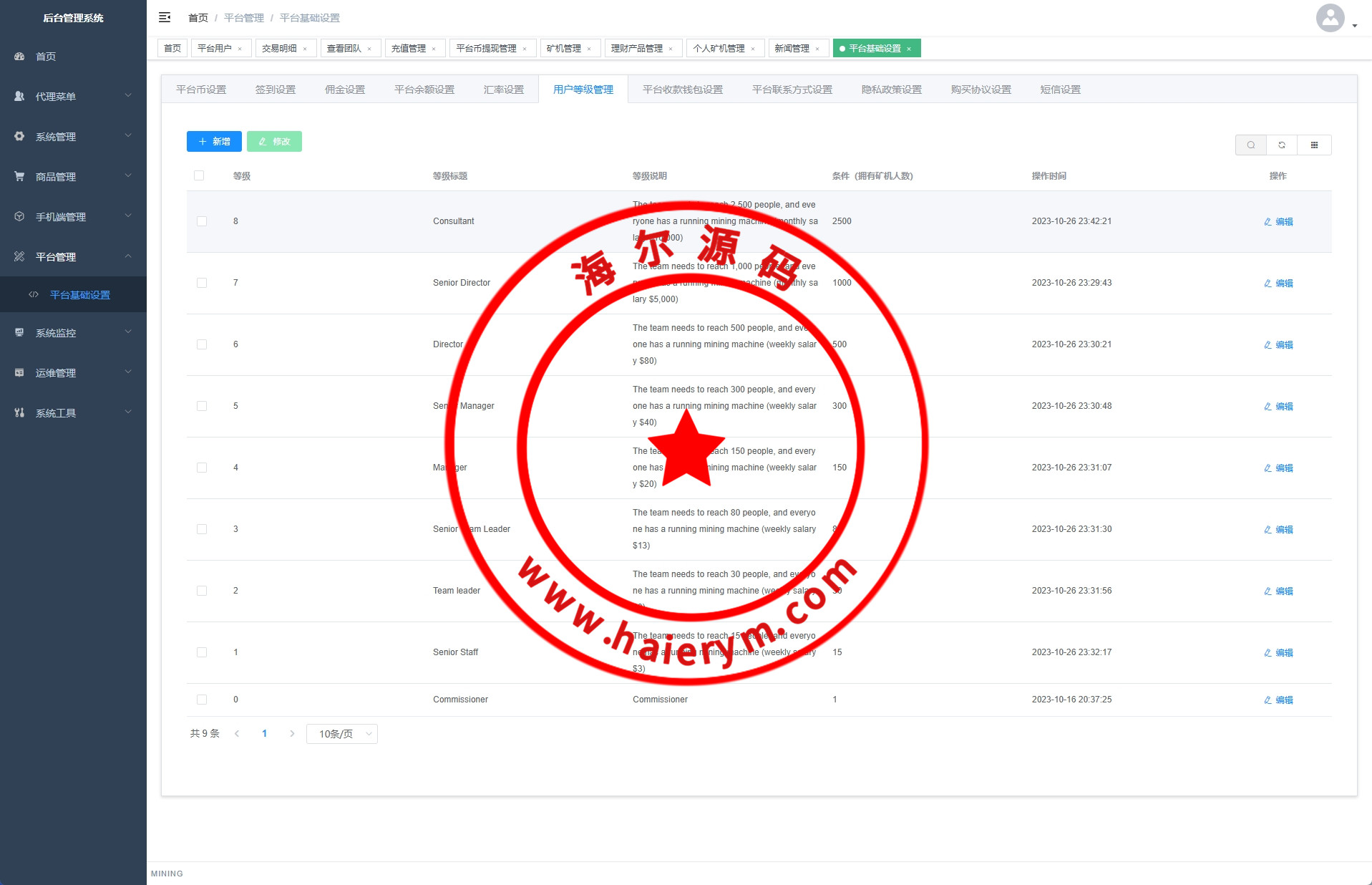1372x885 pixels.
Task: Click edit icon for Consultant row
Action: click(1268, 222)
